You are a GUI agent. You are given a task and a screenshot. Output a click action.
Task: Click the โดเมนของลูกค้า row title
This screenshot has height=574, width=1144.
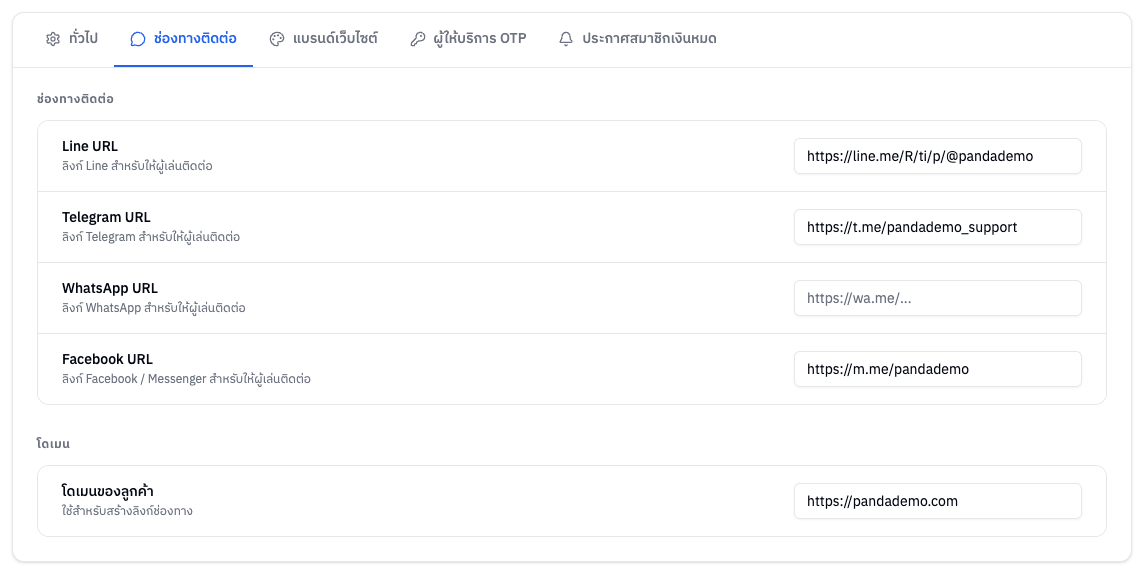coord(107,491)
